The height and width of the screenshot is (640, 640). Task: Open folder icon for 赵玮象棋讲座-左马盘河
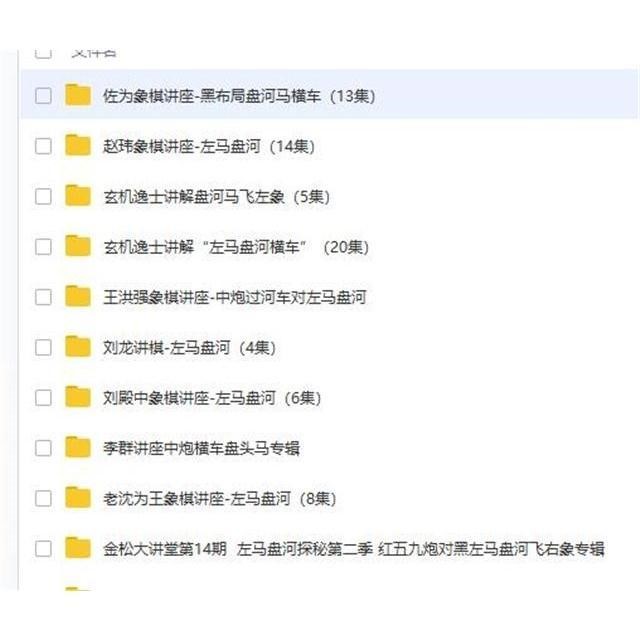pos(78,145)
